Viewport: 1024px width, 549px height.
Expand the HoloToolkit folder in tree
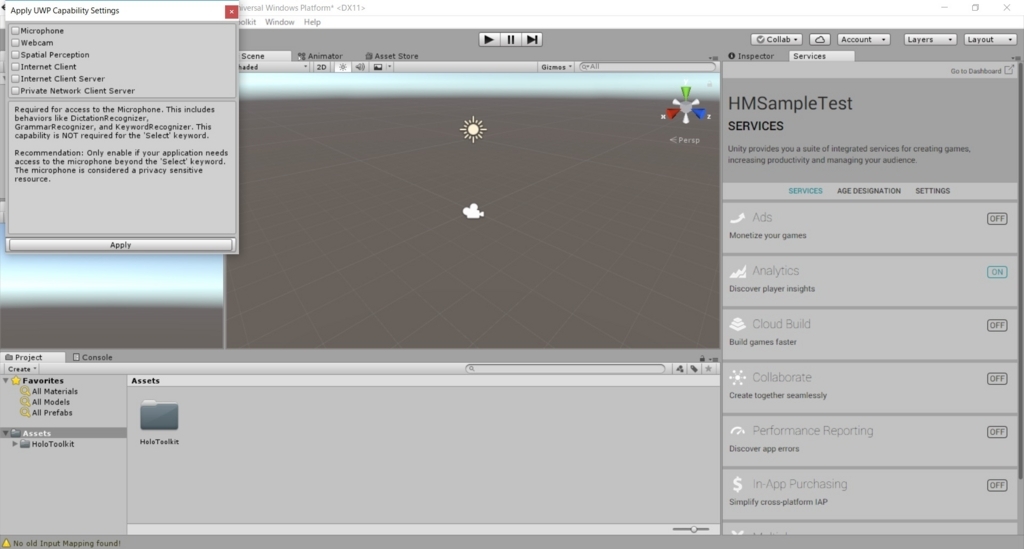(x=15, y=444)
